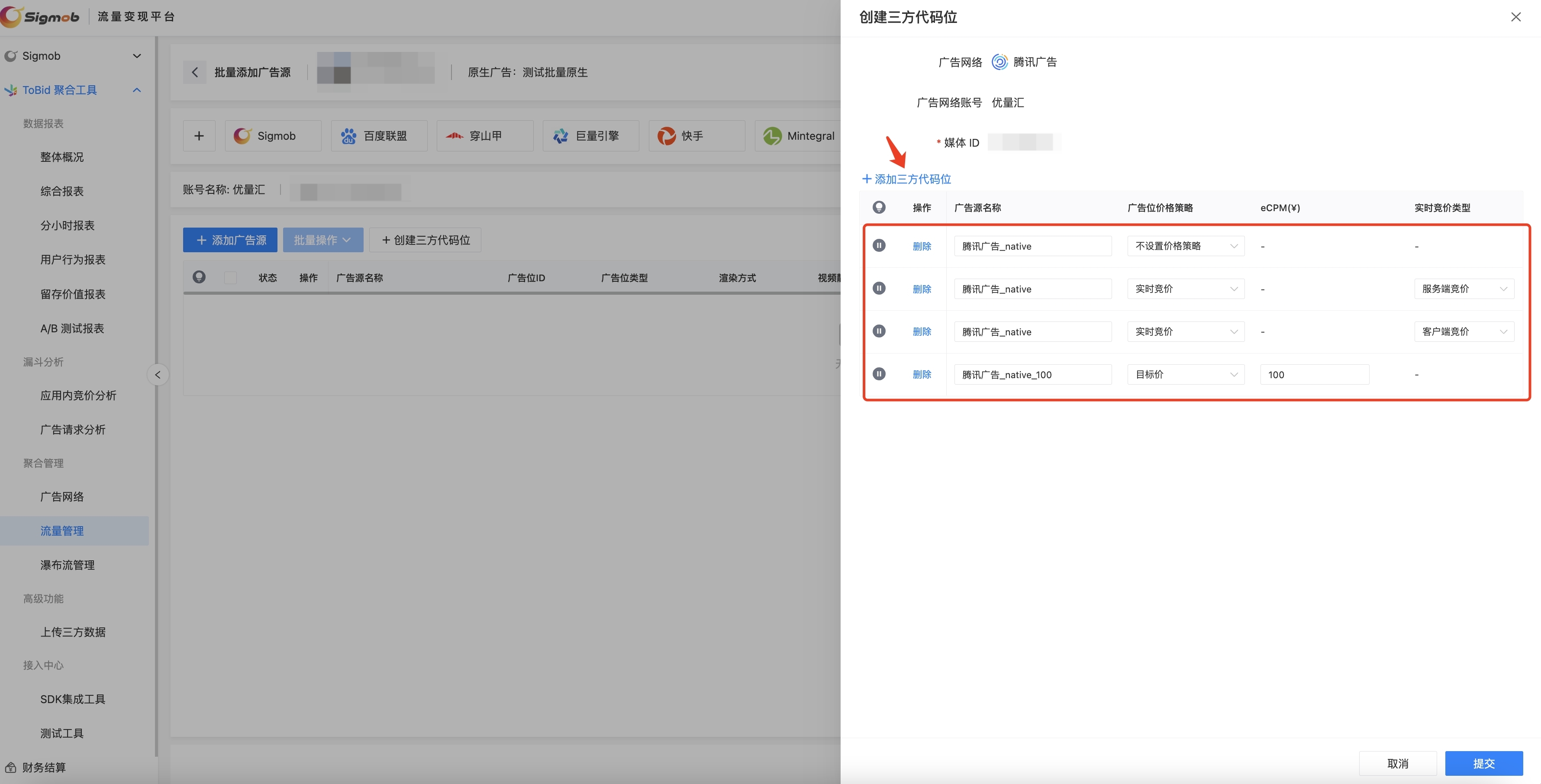Close the 创建三方代码位 panel
Viewport: 1541px width, 784px height.
click(1515, 17)
